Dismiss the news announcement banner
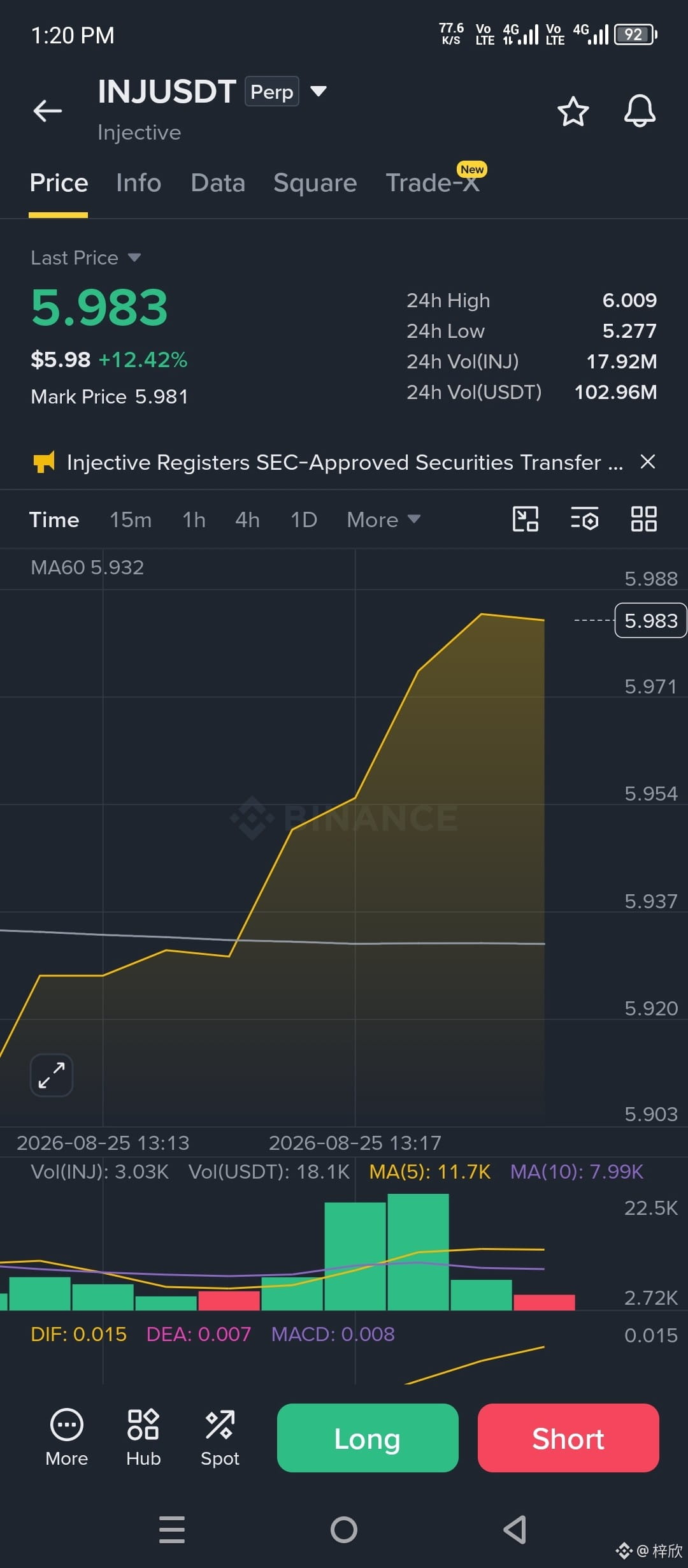 click(x=647, y=461)
